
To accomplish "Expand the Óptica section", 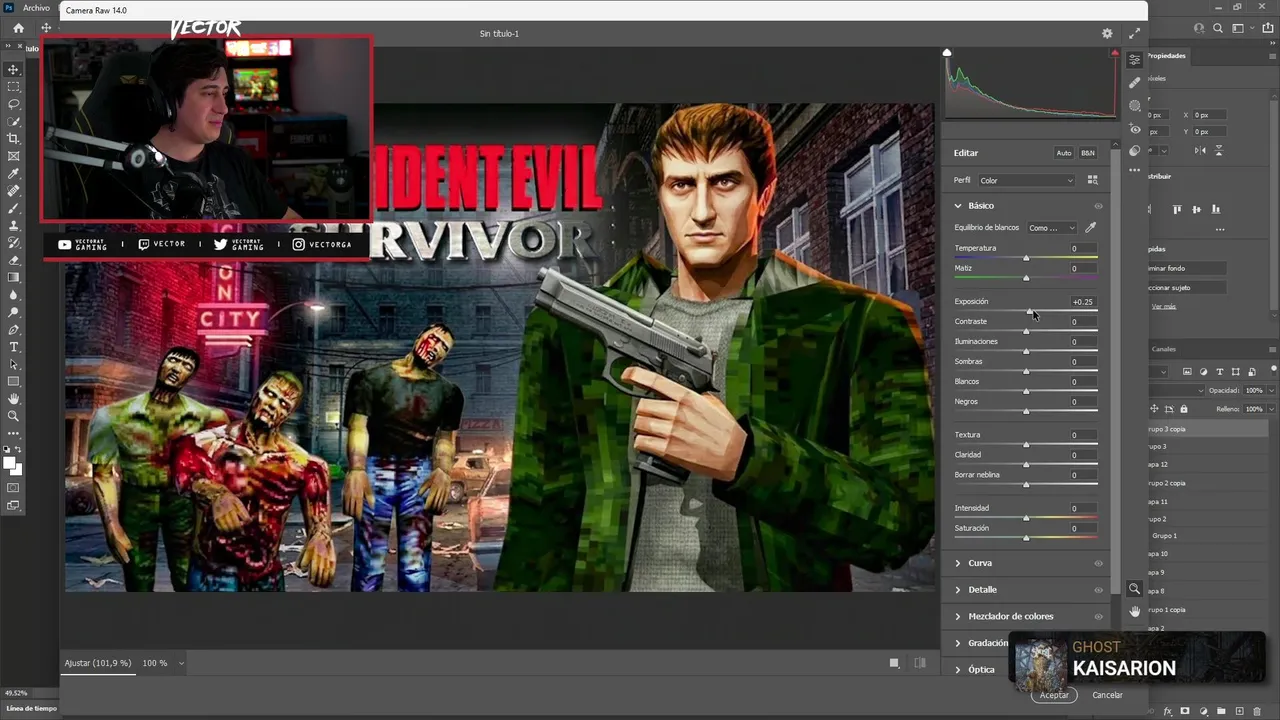I will [x=958, y=669].
